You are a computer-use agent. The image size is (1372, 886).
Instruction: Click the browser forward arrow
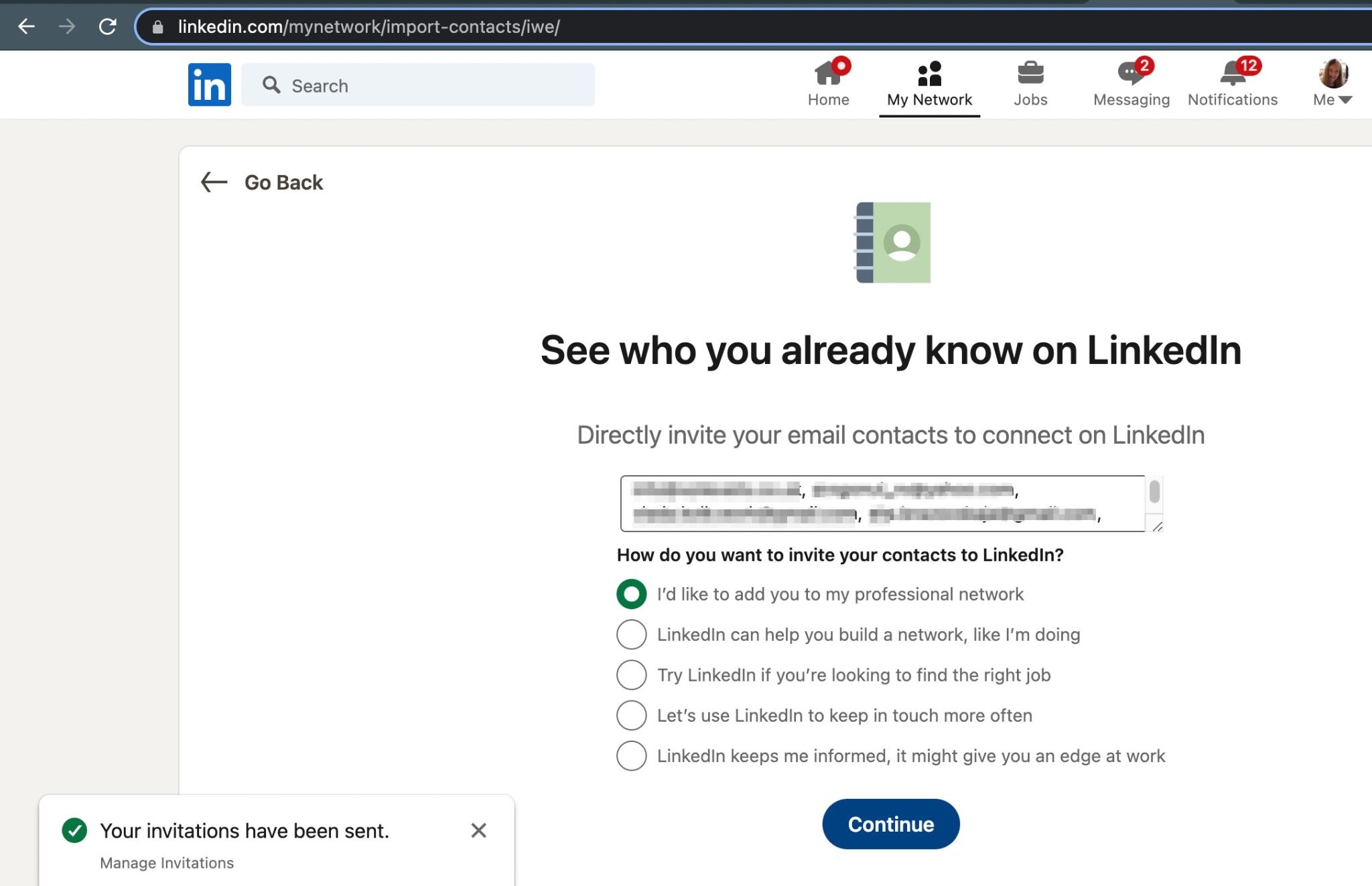click(x=66, y=27)
